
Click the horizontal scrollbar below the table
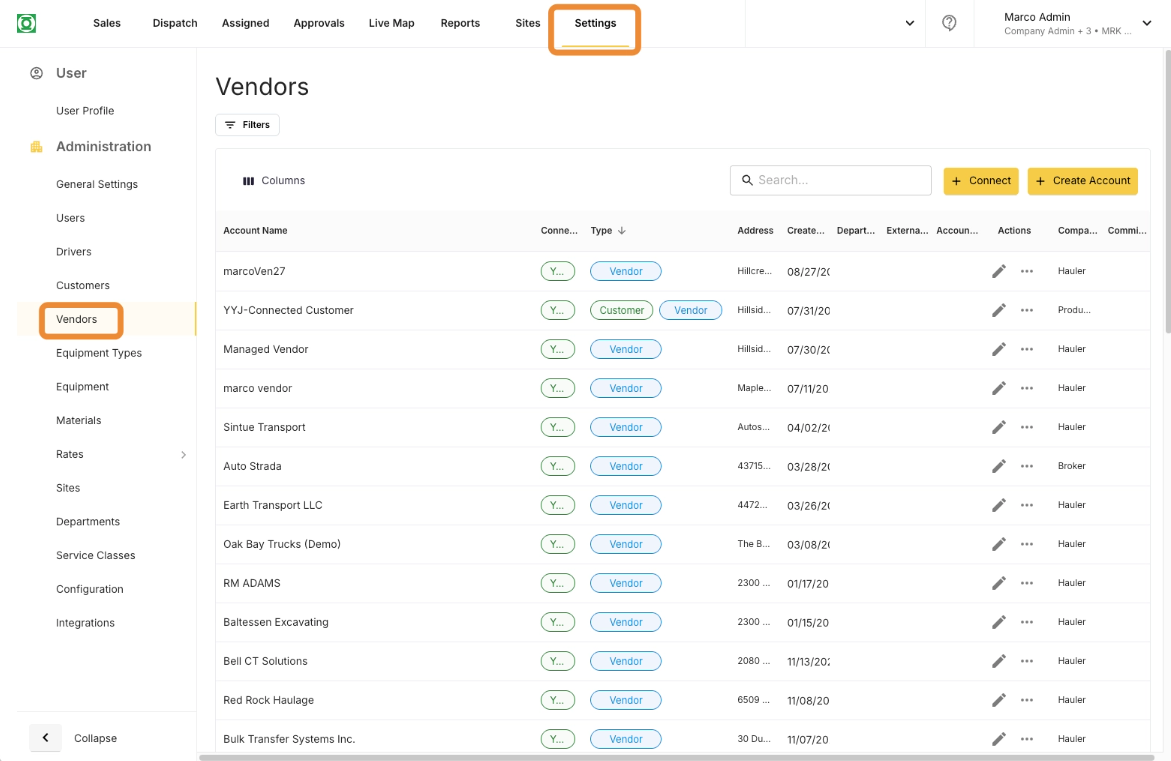tap(677, 757)
